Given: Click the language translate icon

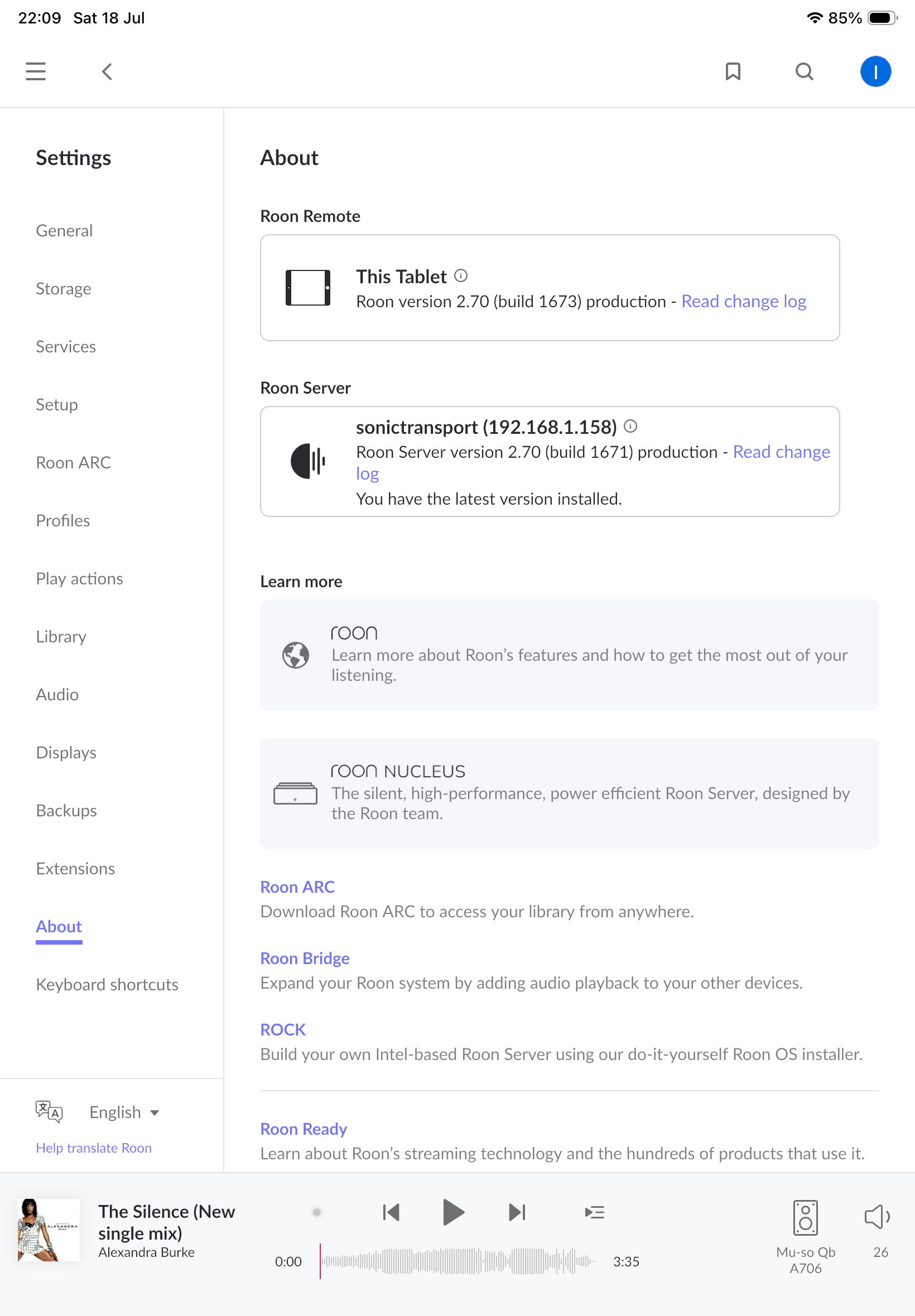Looking at the screenshot, I should coord(49,1111).
